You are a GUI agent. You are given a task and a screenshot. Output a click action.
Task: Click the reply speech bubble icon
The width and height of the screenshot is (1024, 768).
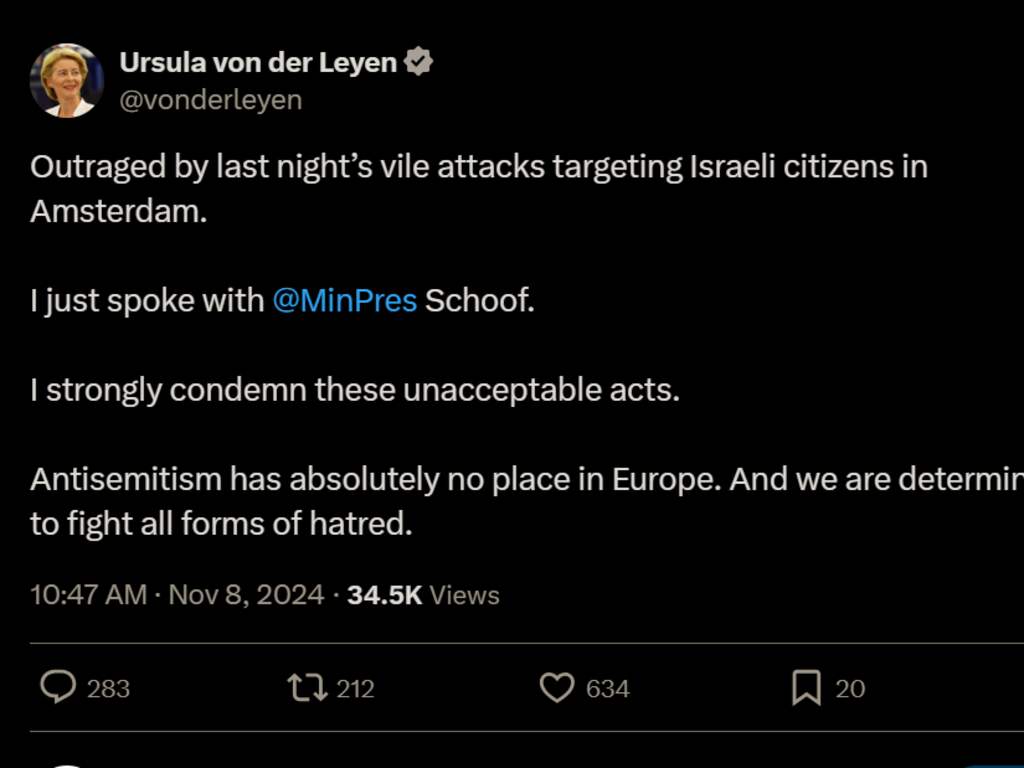58,687
